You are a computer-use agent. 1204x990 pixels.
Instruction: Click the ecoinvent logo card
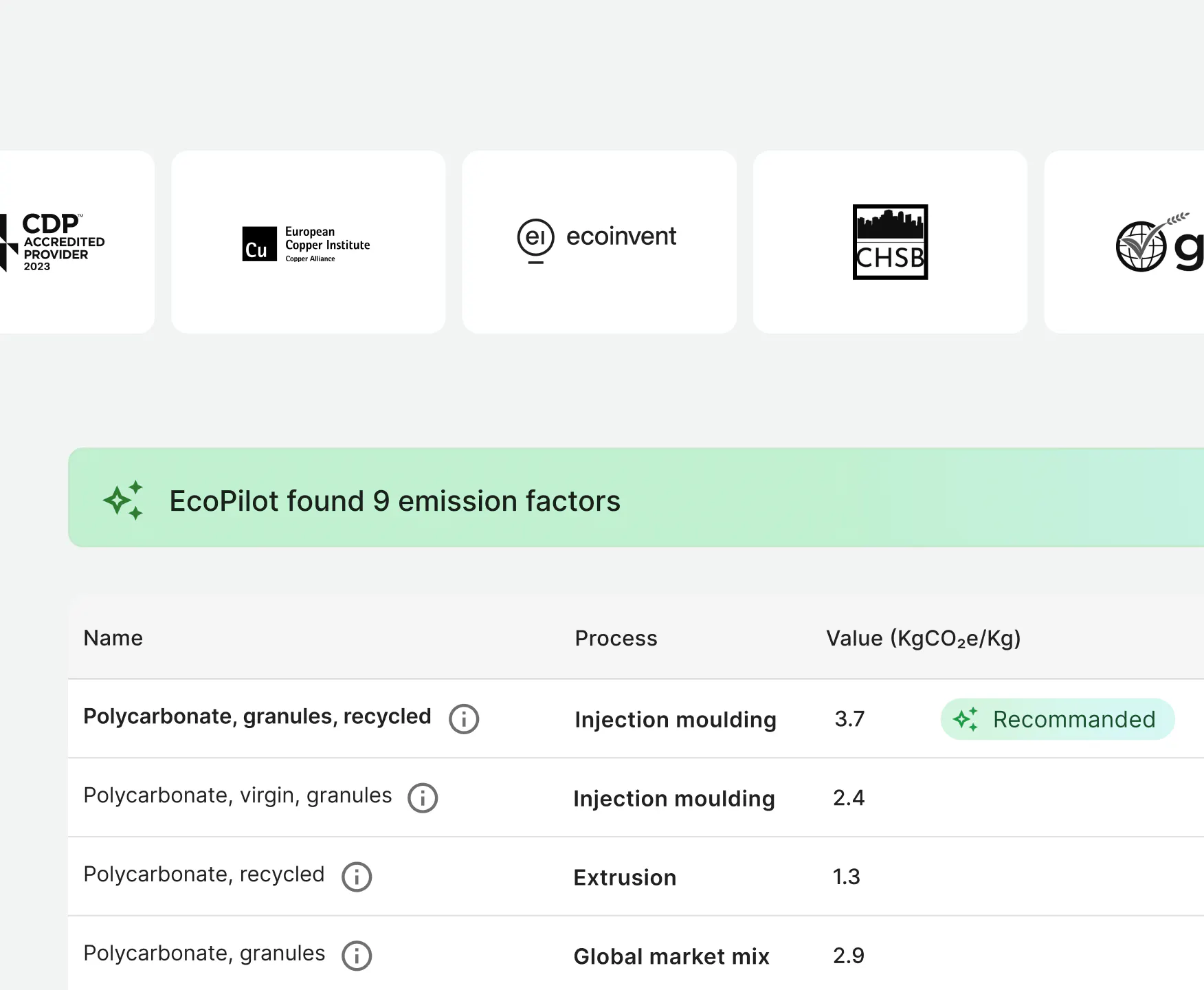[599, 242]
